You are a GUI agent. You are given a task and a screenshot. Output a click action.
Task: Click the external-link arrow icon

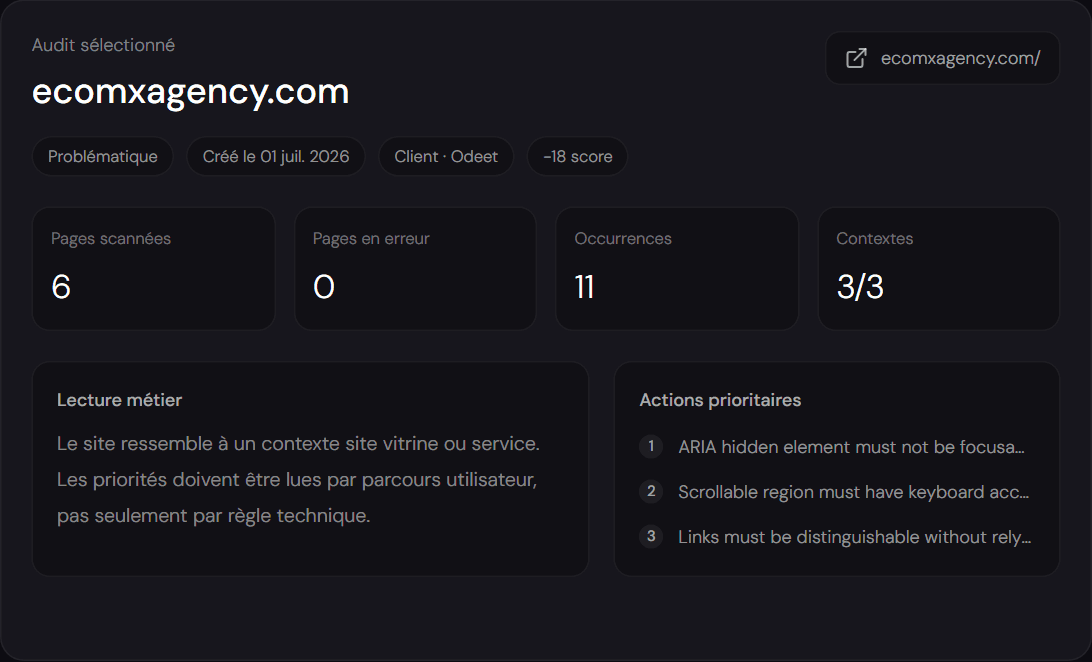[856, 58]
